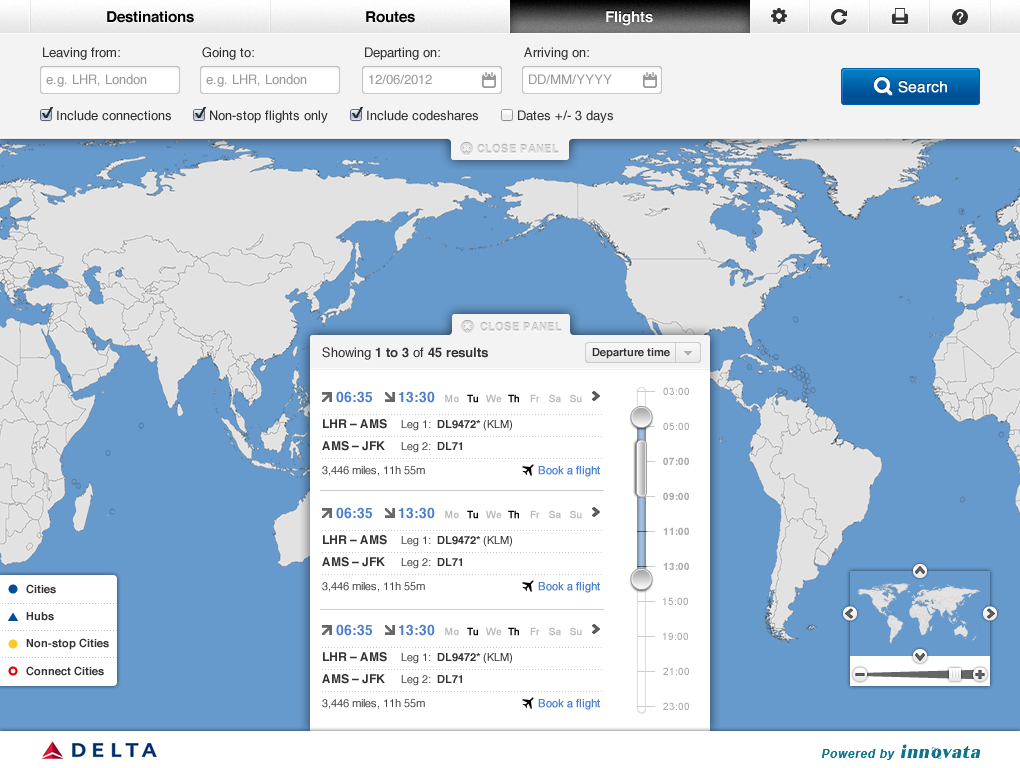
Task: Click Non-stop Cities legend entry
Action: point(59,643)
